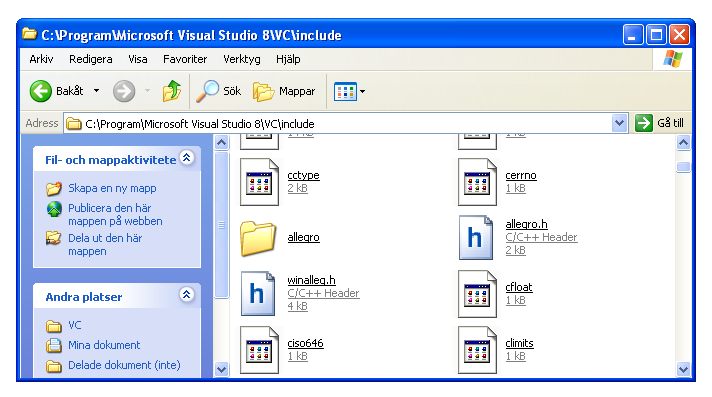Click file list scrollbar down arrow
712x397 pixels.
pyautogui.click(x=683, y=369)
